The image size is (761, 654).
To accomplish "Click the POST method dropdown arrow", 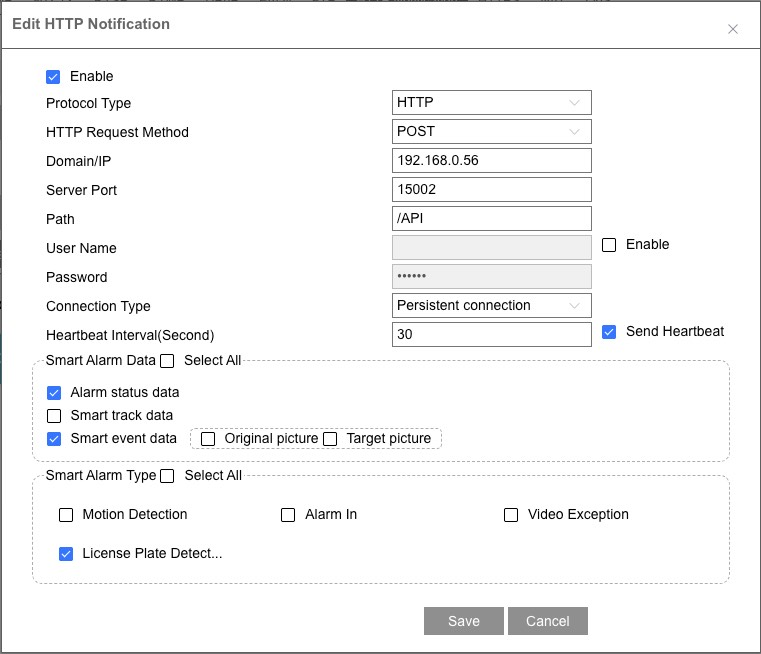I will point(574,132).
